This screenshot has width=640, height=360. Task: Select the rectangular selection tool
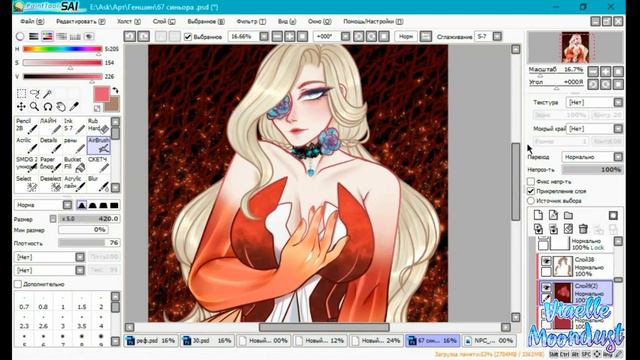tap(21, 94)
